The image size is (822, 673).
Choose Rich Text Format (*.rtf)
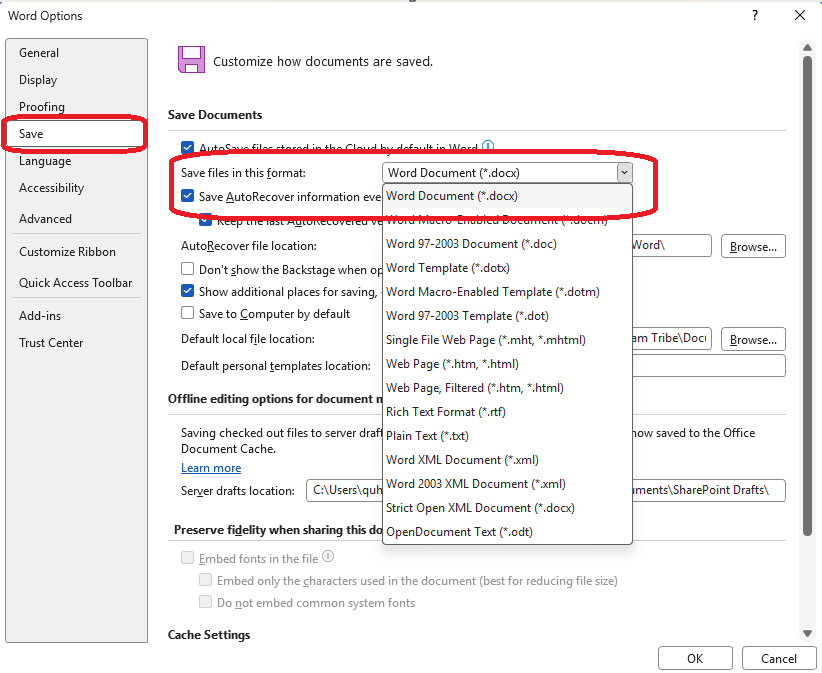pyautogui.click(x=507, y=412)
